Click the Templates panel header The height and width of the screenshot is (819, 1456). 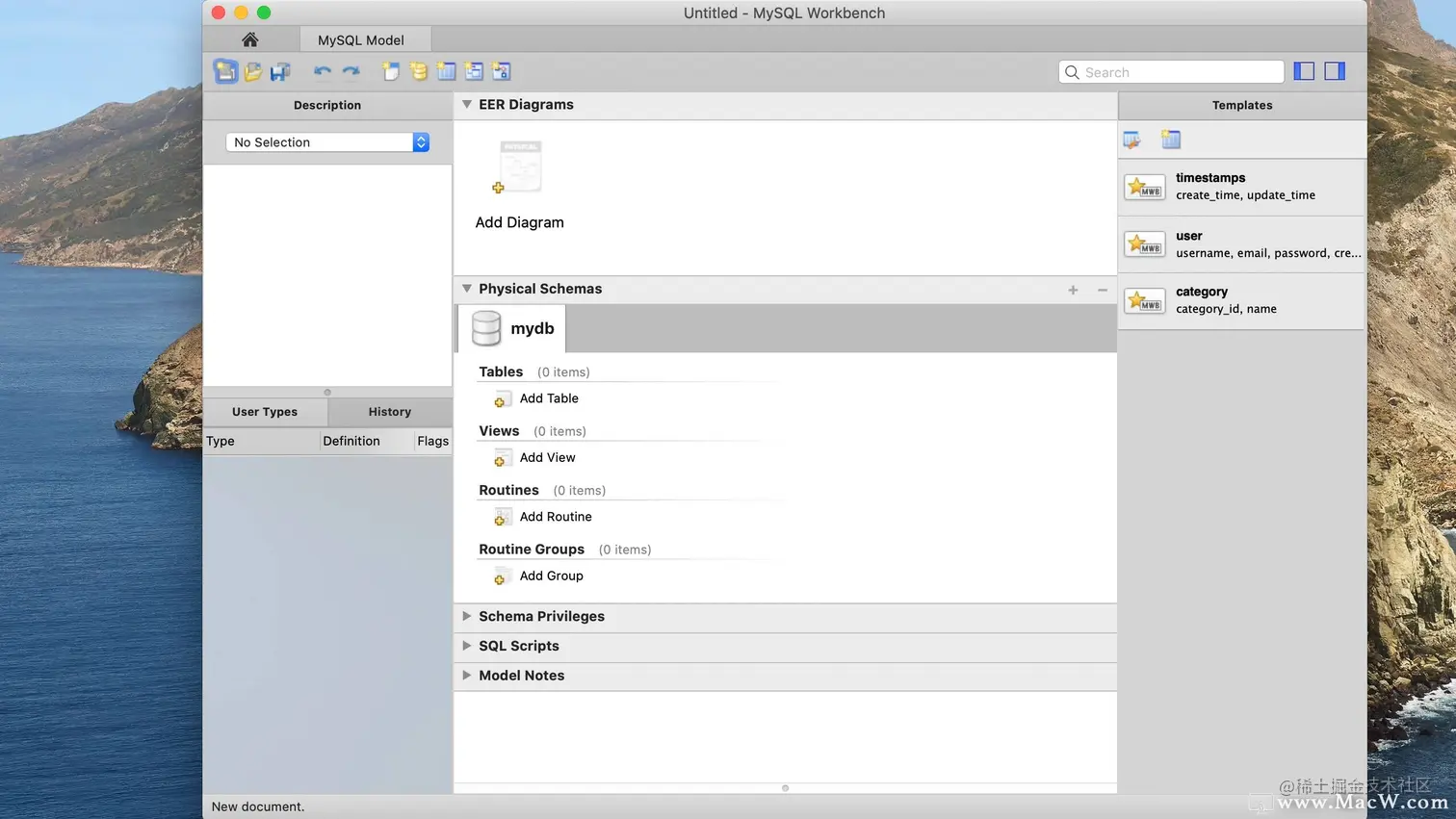1242,105
